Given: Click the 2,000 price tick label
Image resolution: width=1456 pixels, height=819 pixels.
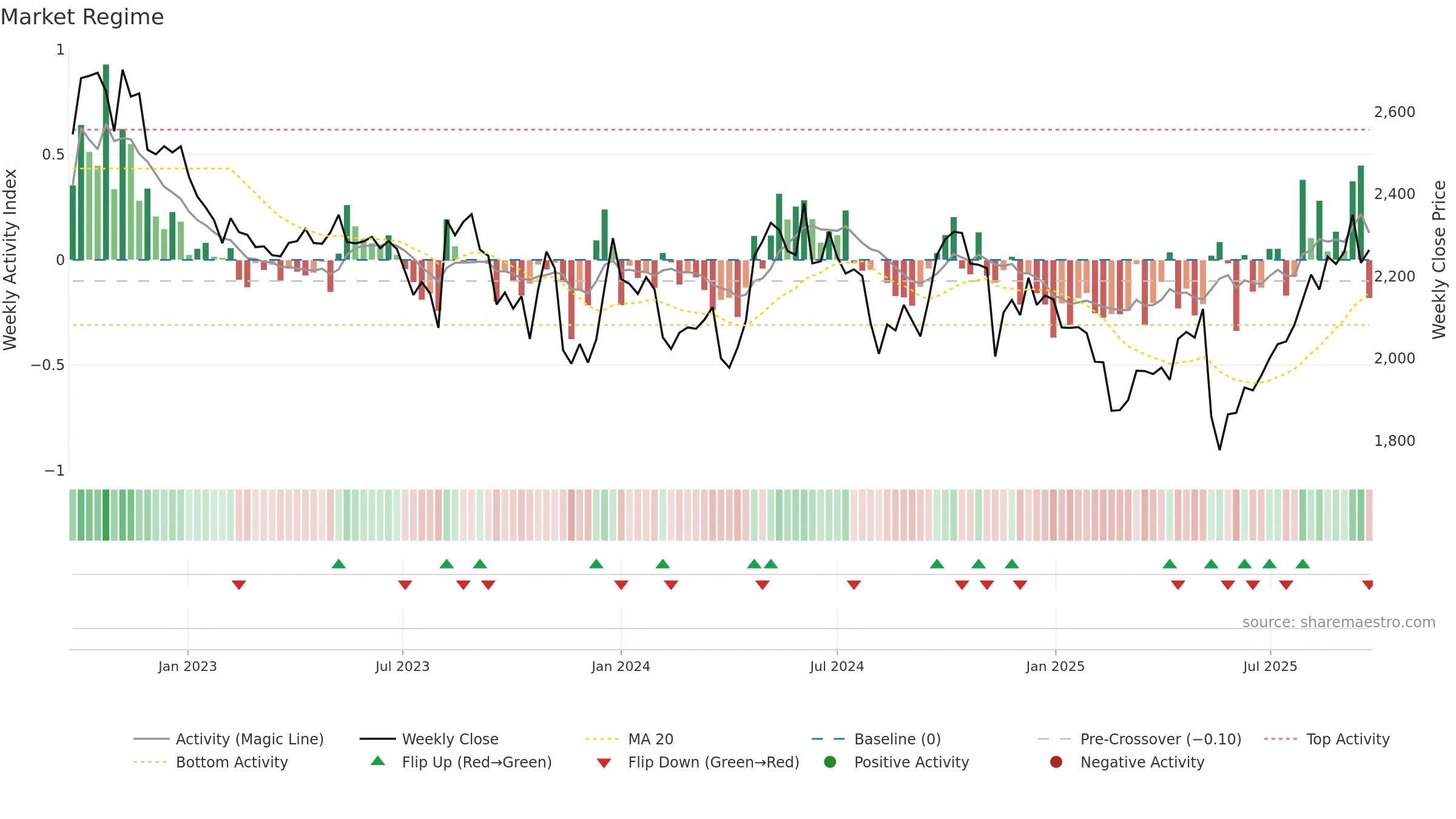Looking at the screenshot, I should 1394,359.
